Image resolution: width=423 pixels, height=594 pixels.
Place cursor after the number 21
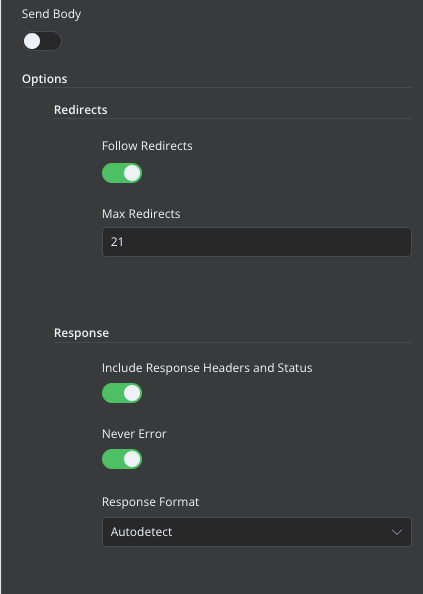click(x=124, y=242)
